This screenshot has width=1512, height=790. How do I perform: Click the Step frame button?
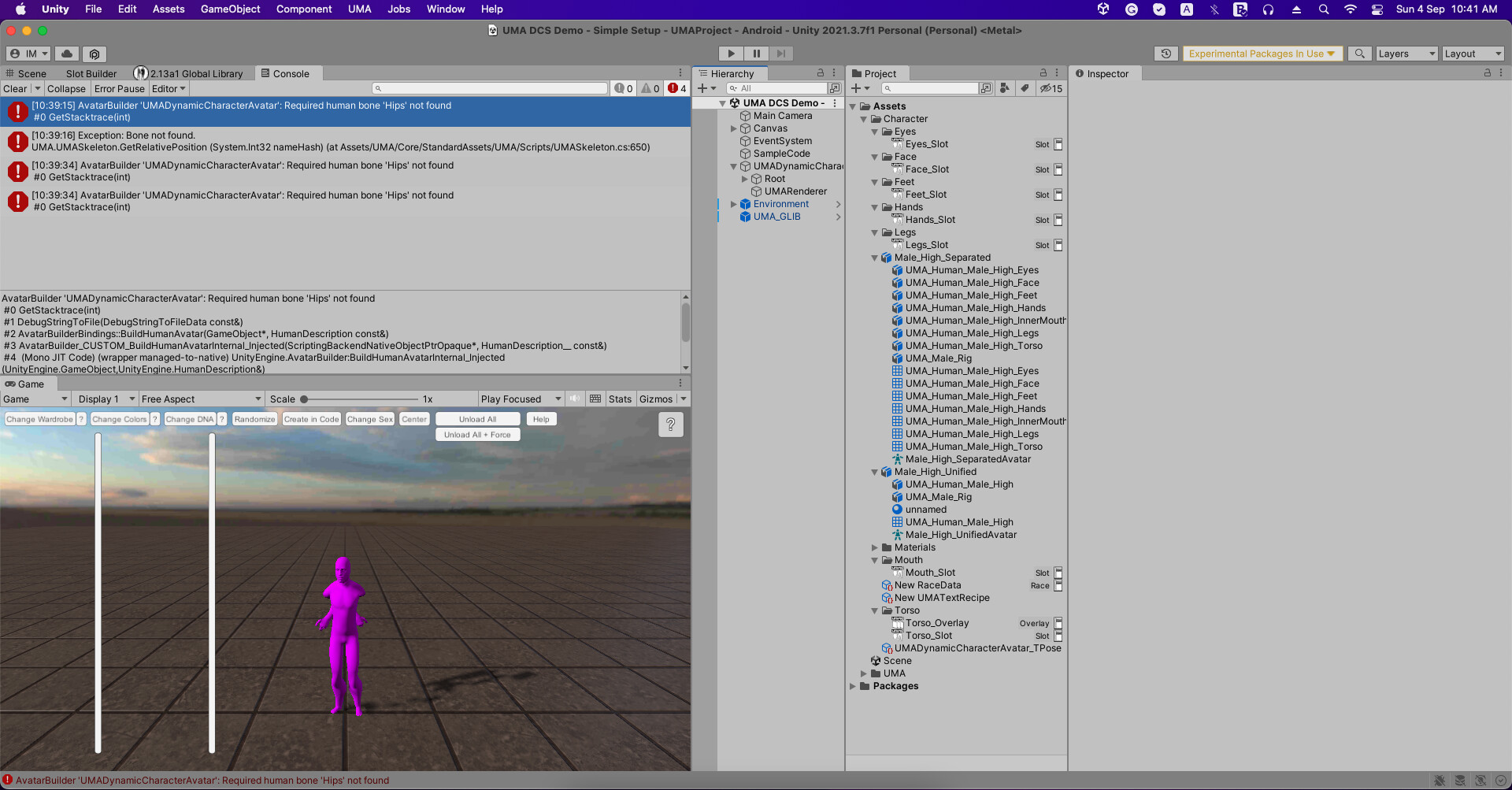781,54
